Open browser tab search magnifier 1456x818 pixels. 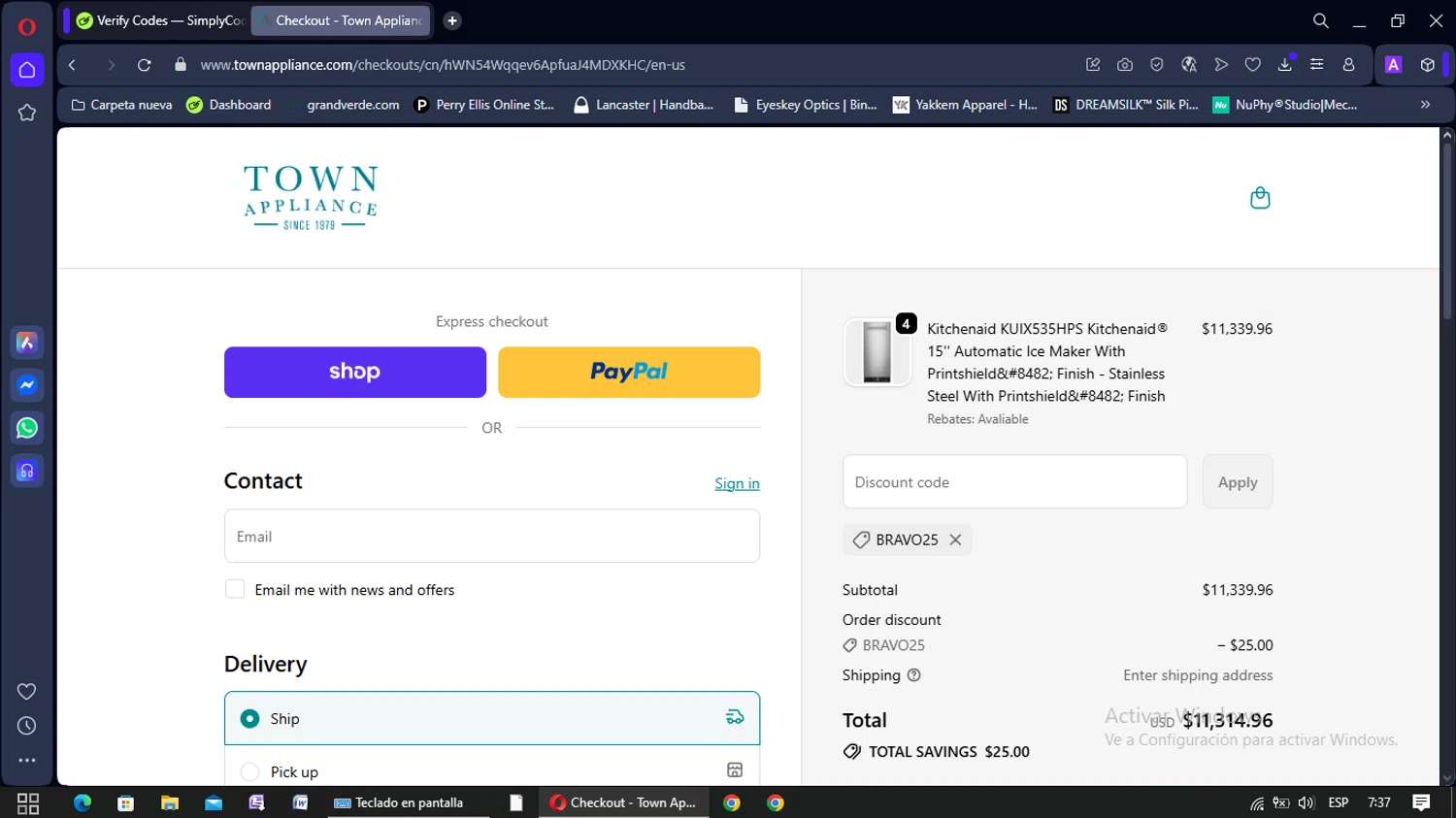pos(1321,20)
